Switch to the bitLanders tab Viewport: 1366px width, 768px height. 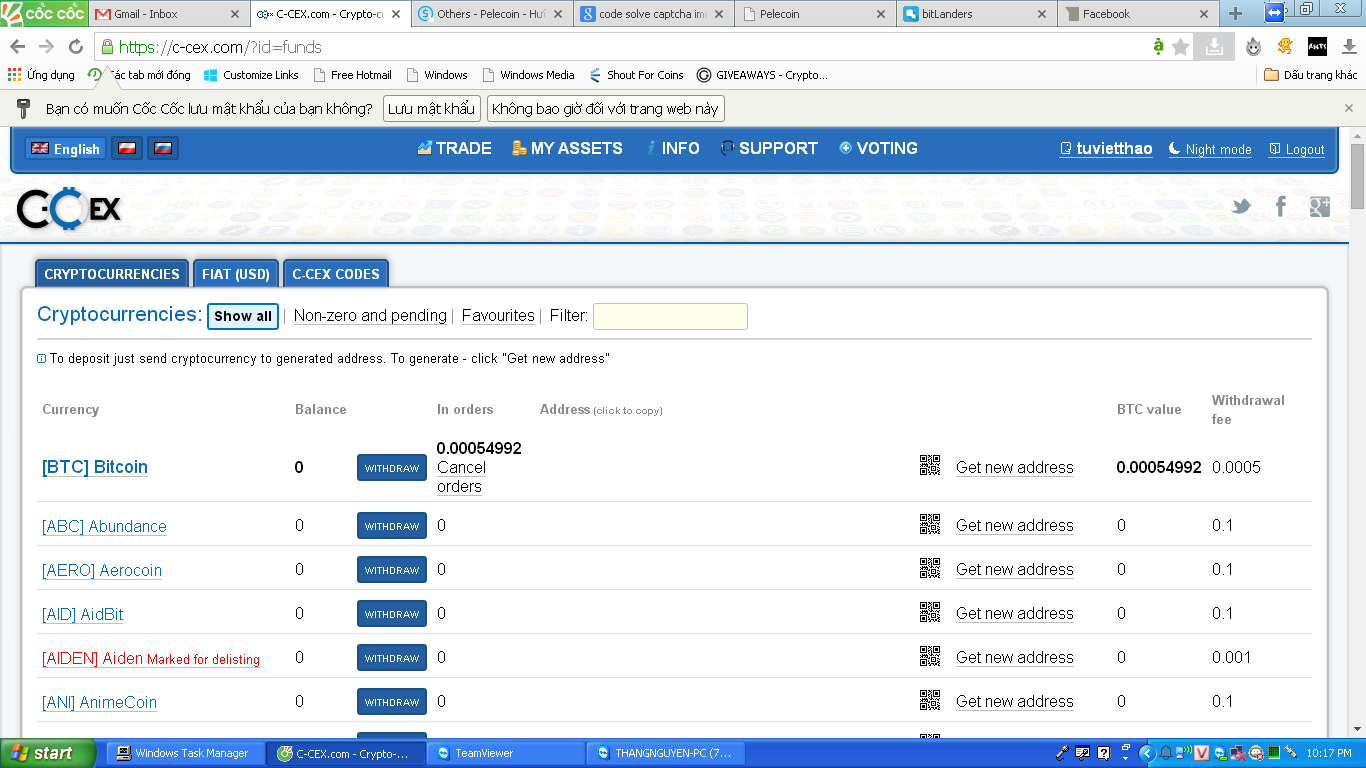[975, 14]
